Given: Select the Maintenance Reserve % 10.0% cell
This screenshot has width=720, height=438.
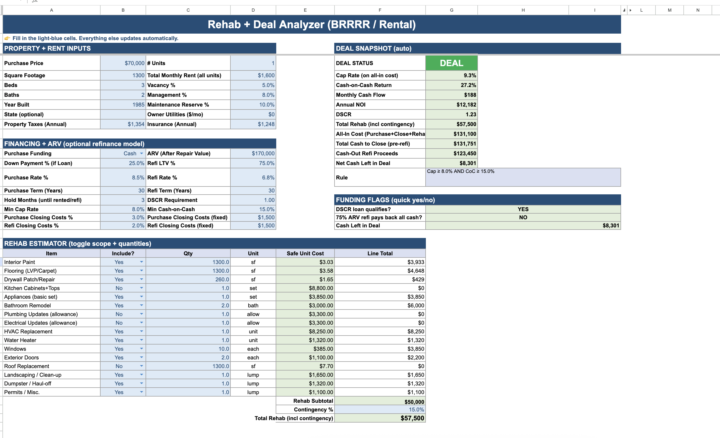Looking at the screenshot, I should point(253,105).
